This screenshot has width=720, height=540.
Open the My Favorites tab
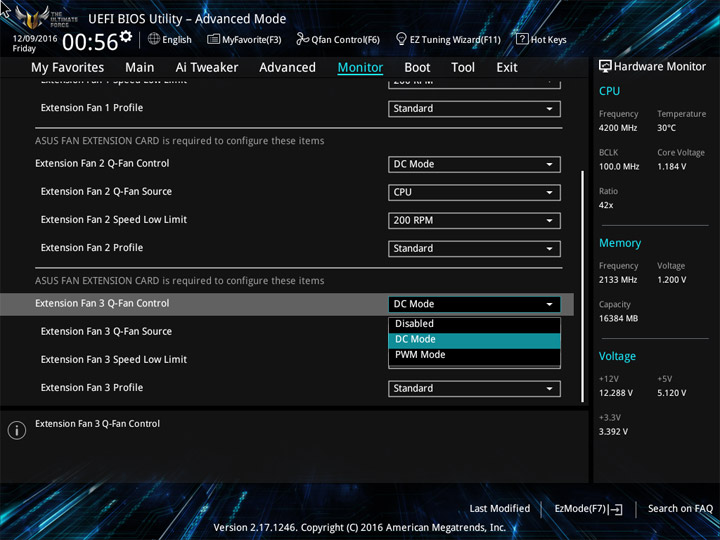tap(68, 68)
